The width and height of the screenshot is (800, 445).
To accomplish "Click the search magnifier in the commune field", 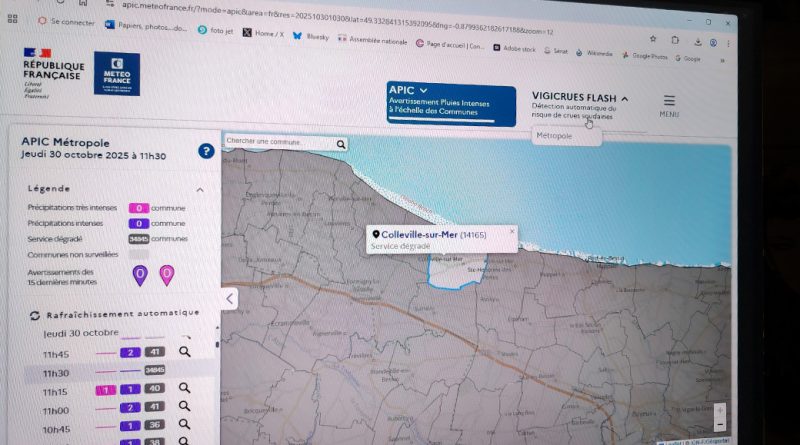I will (341, 144).
